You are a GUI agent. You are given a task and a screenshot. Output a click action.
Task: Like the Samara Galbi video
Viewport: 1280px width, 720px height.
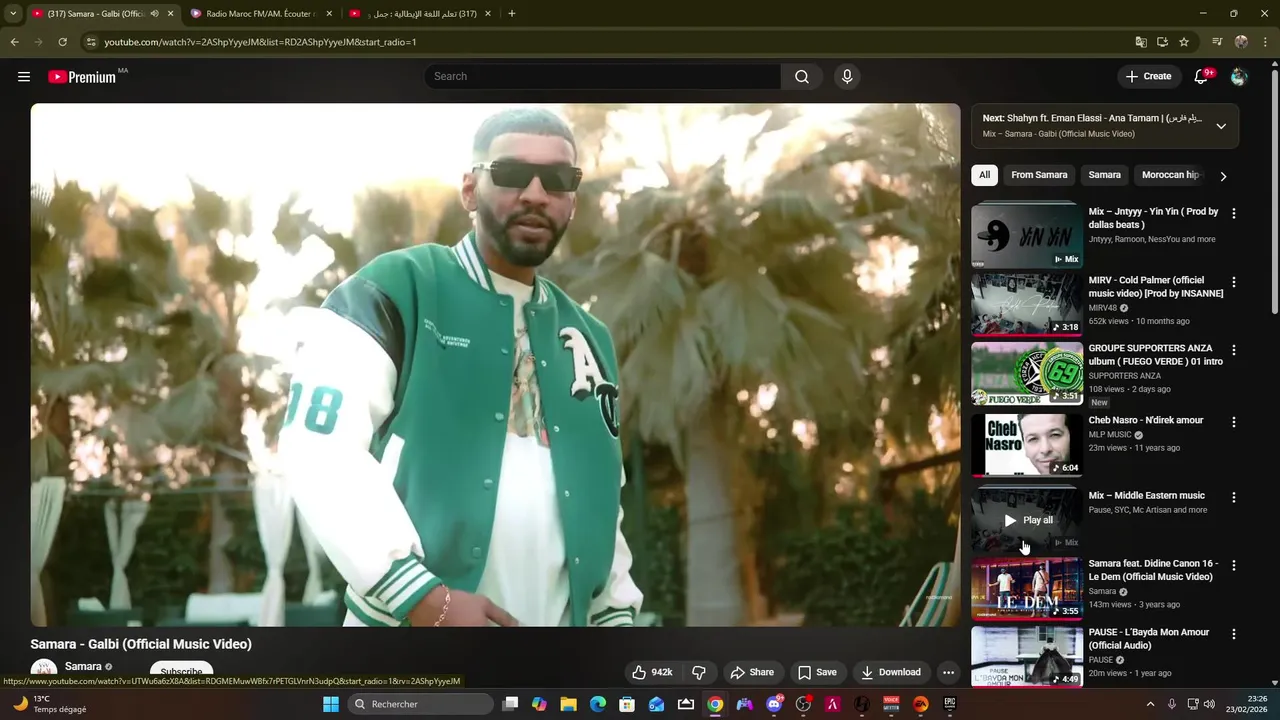[651, 672]
